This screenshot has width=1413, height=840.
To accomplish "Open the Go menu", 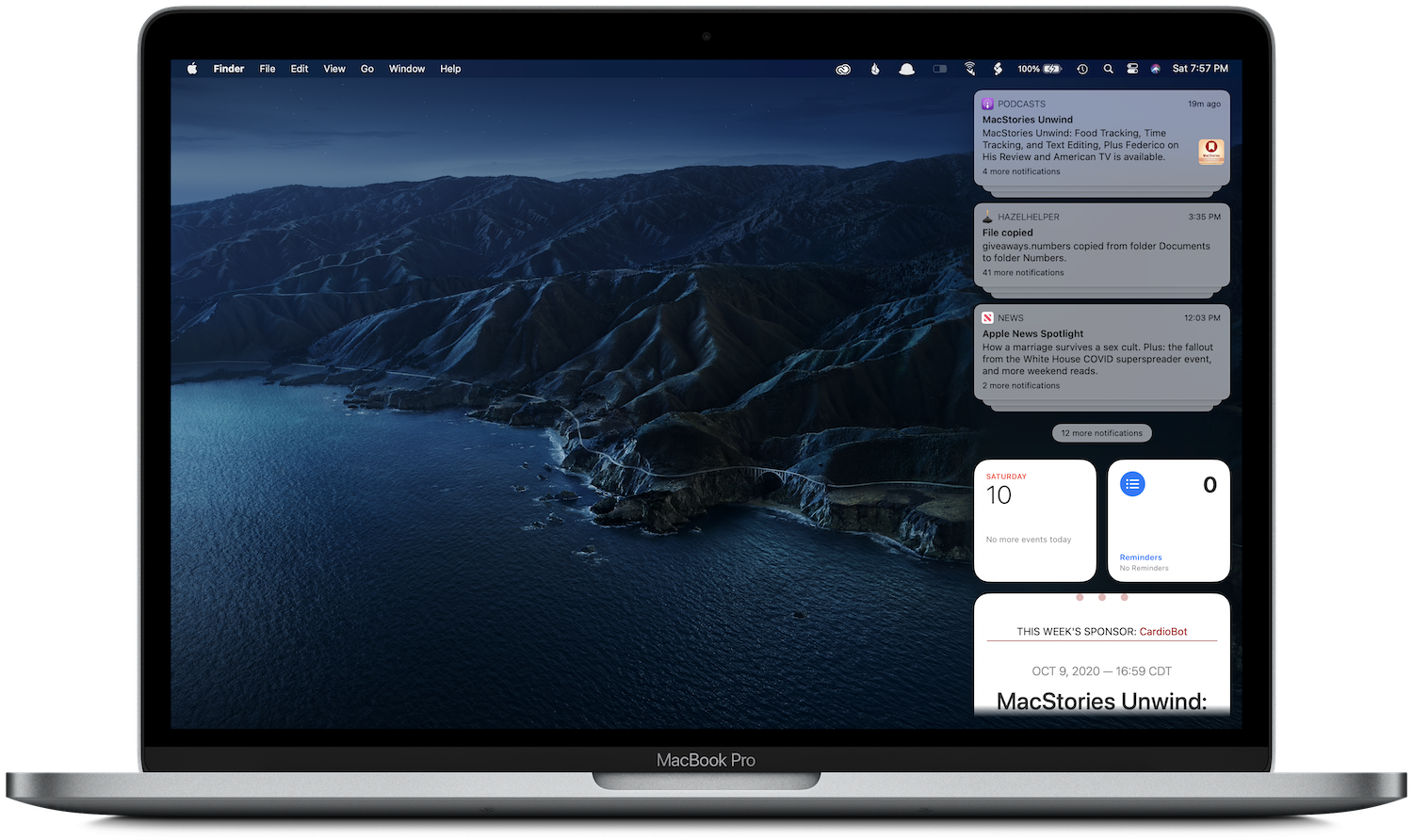I will [x=367, y=69].
